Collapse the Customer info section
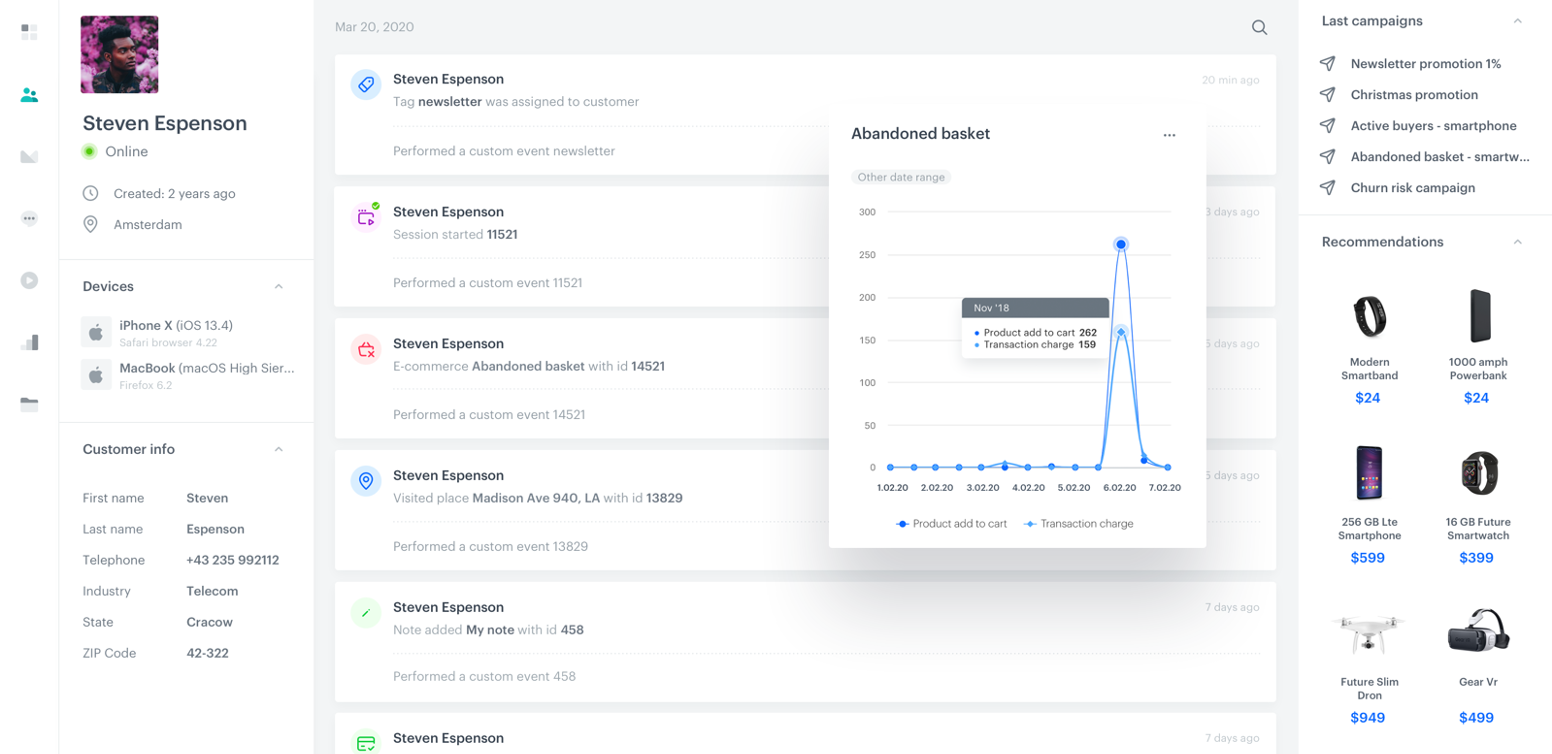Image resolution: width=1552 pixels, height=754 pixels. pos(278,450)
